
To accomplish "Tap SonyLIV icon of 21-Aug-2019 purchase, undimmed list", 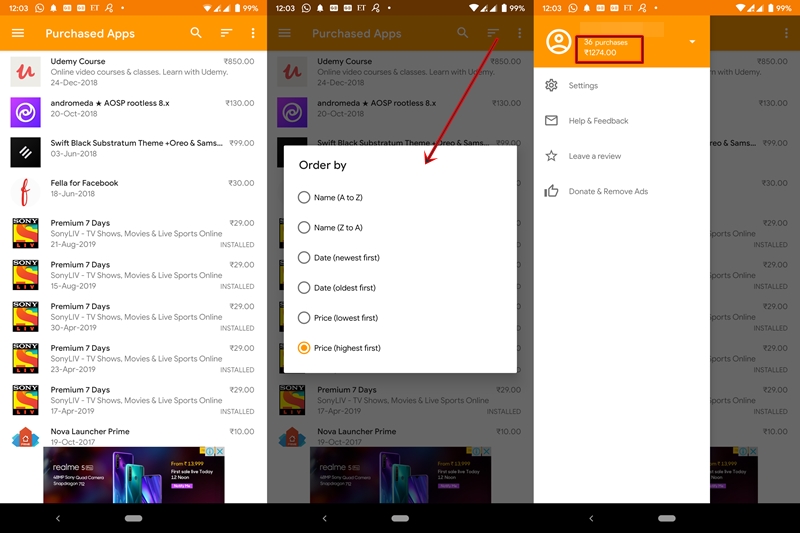I will 26,233.
